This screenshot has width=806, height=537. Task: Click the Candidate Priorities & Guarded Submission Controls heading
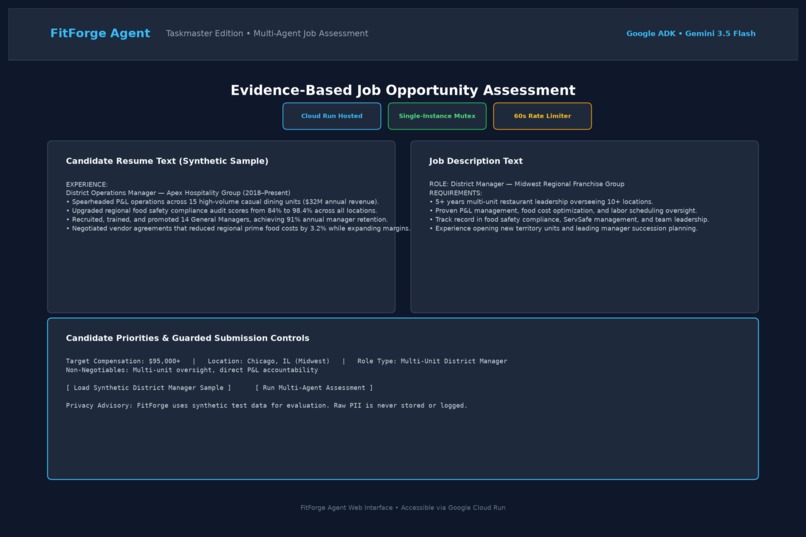pos(188,338)
